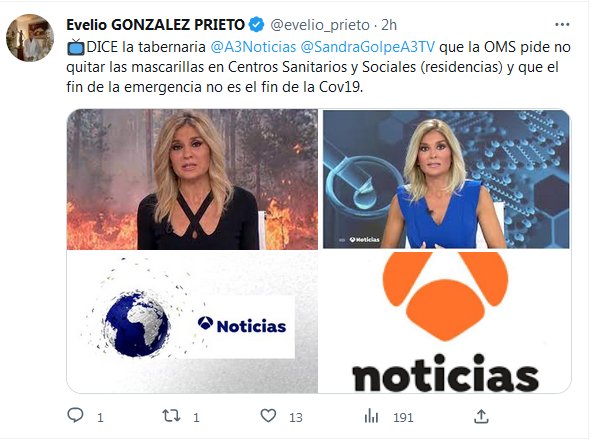View photo of anchor in blue dress
This screenshot has height=440, width=594.
tap(446, 179)
